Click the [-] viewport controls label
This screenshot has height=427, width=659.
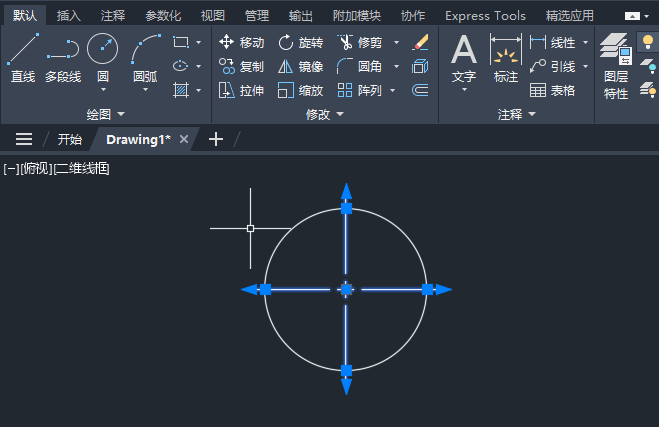point(11,169)
